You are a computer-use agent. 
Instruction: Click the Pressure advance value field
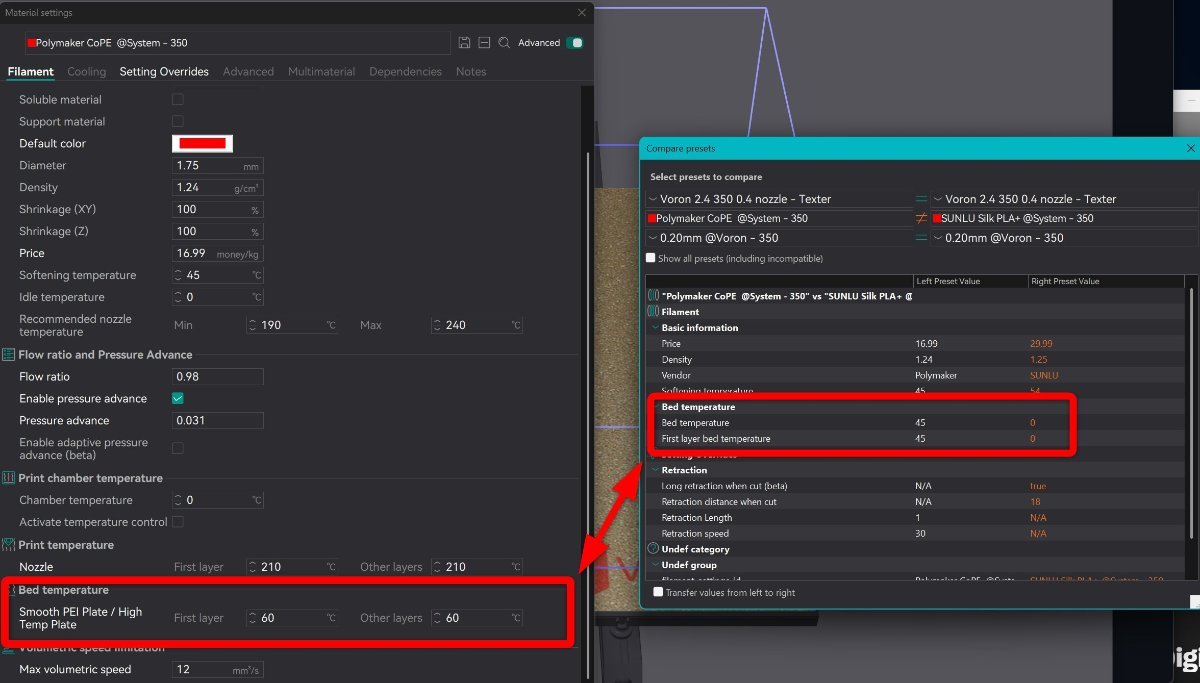tap(217, 420)
